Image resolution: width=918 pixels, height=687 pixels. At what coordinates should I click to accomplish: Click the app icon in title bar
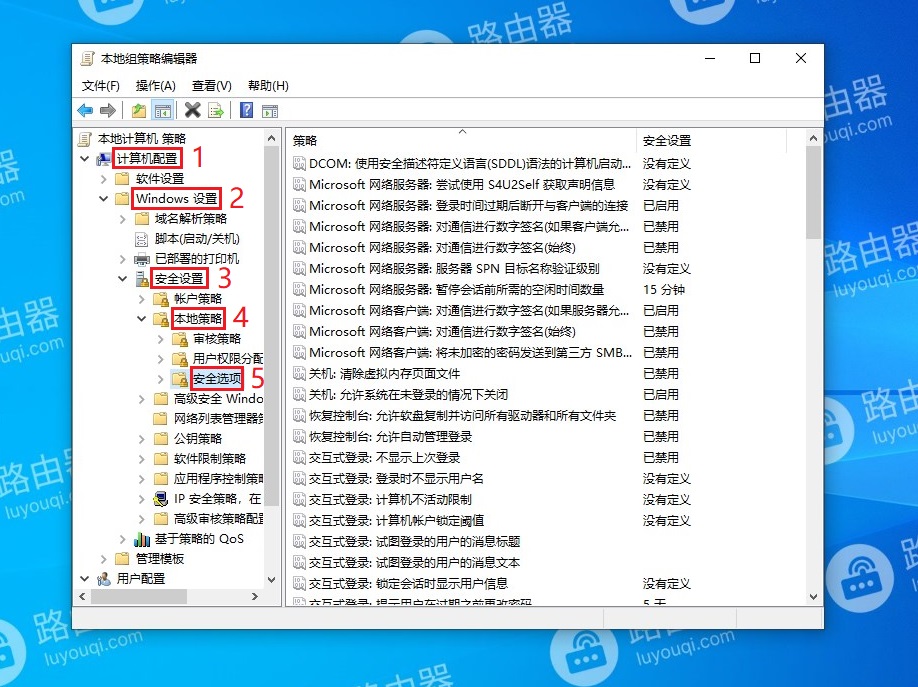coord(87,59)
